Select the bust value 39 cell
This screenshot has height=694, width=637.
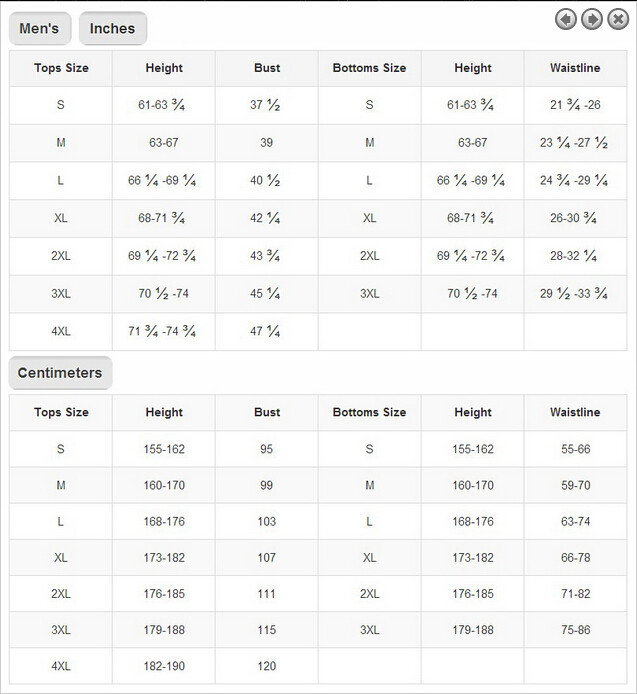pyautogui.click(x=267, y=143)
